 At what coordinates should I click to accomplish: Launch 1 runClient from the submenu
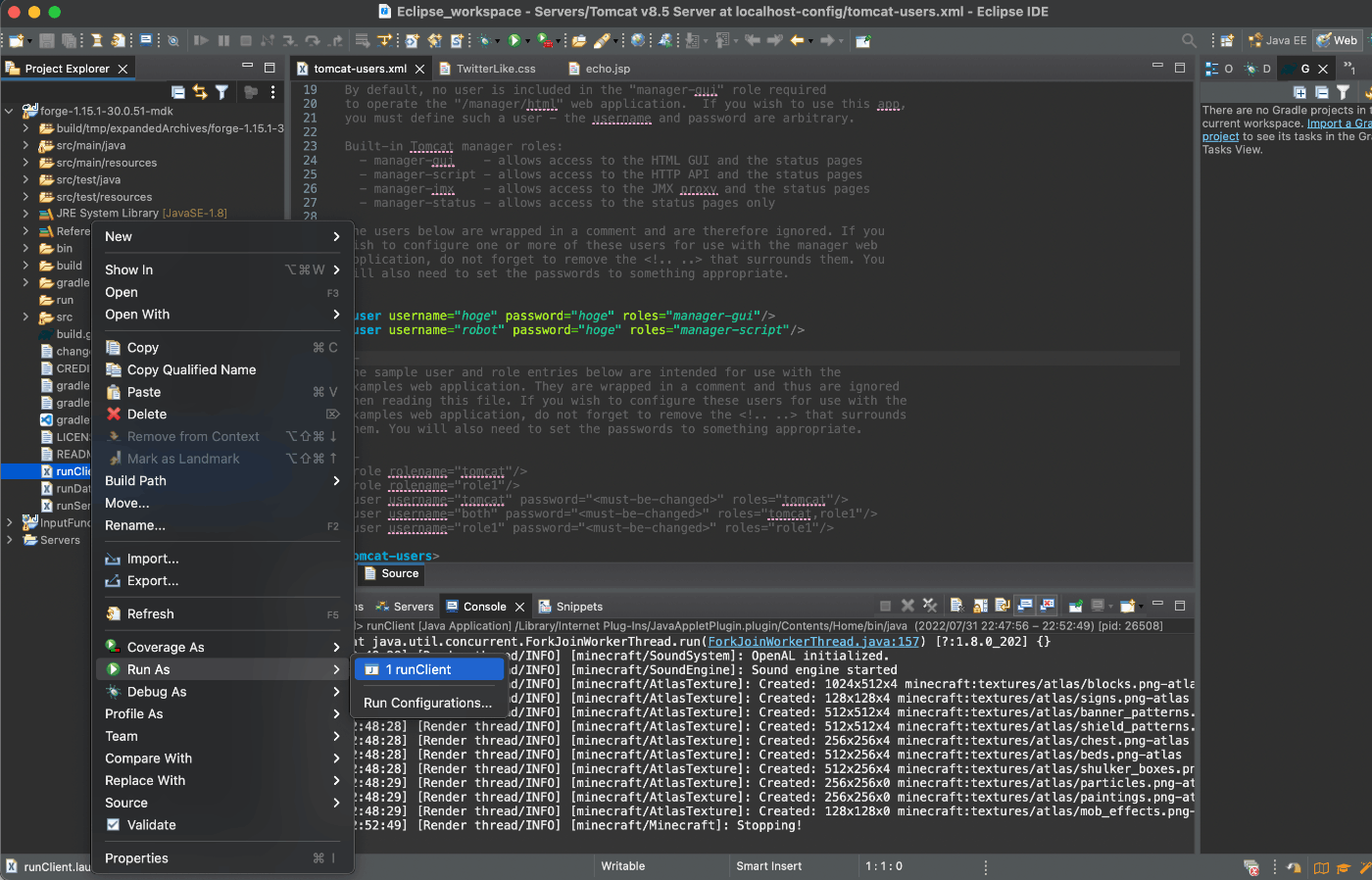429,669
